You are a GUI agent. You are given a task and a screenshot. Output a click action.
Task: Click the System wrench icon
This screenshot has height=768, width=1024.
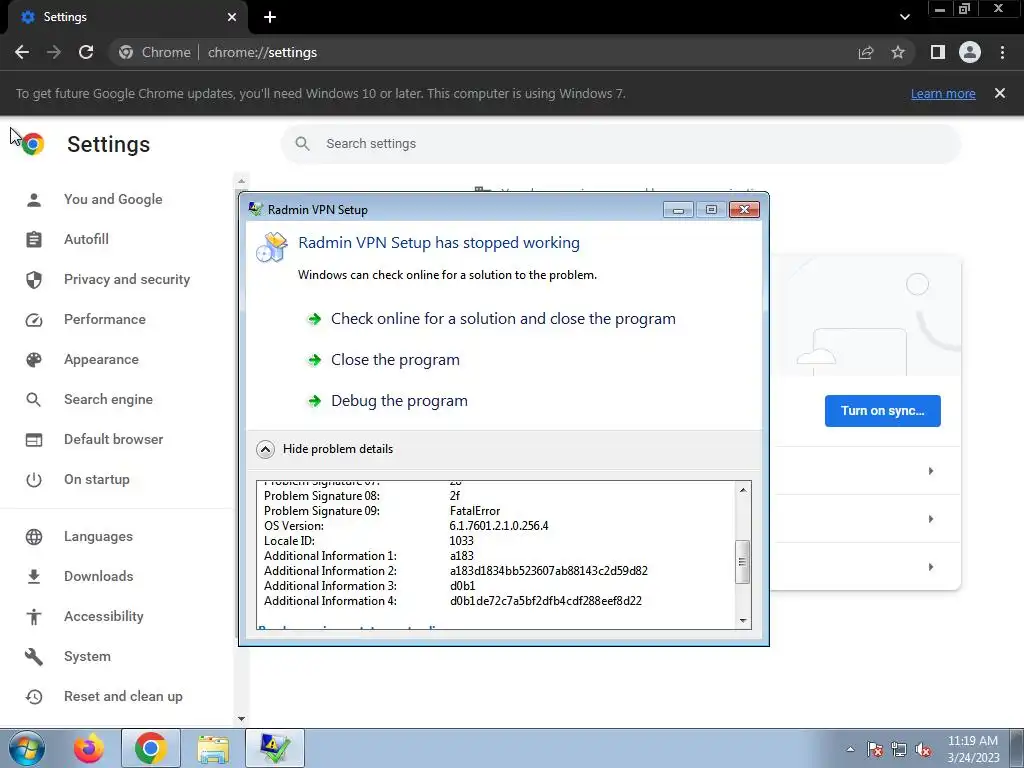34,656
